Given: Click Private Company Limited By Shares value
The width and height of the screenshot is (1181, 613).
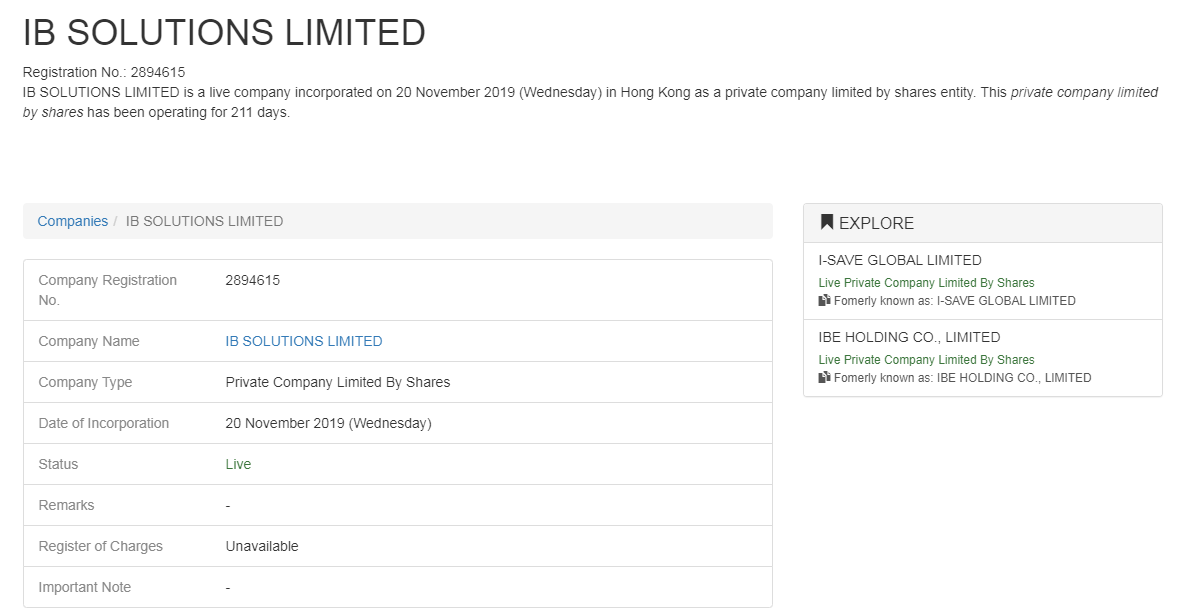Looking at the screenshot, I should pos(337,383).
